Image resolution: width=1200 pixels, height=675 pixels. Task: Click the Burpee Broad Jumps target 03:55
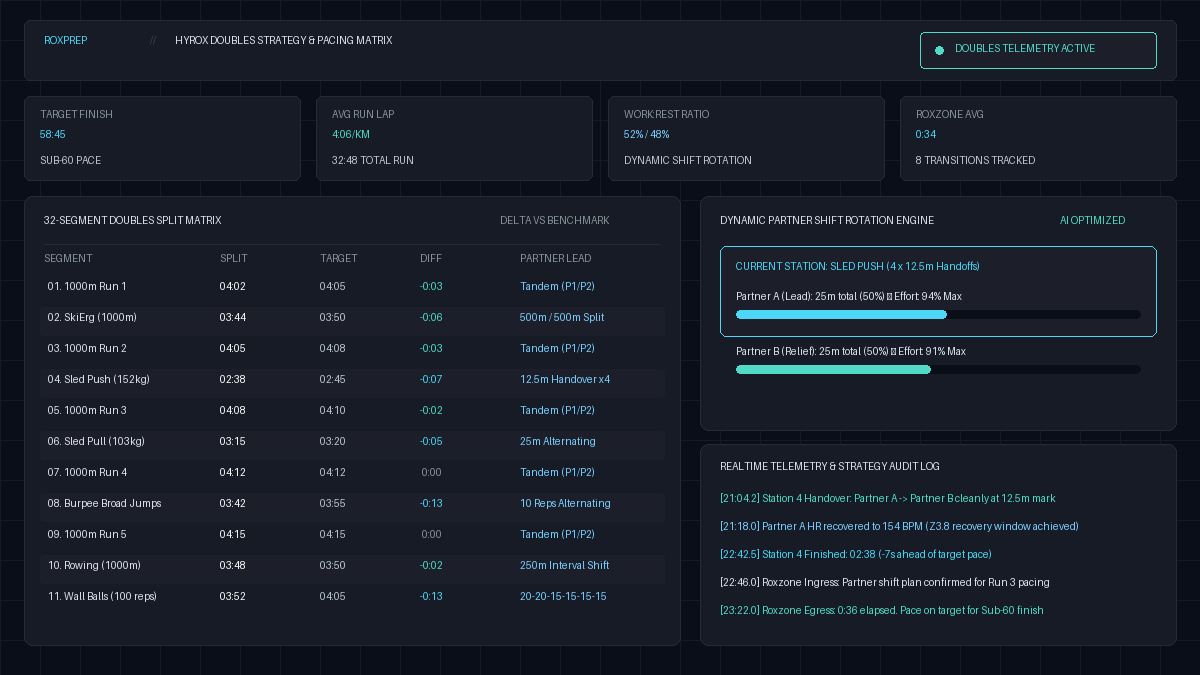(x=333, y=503)
